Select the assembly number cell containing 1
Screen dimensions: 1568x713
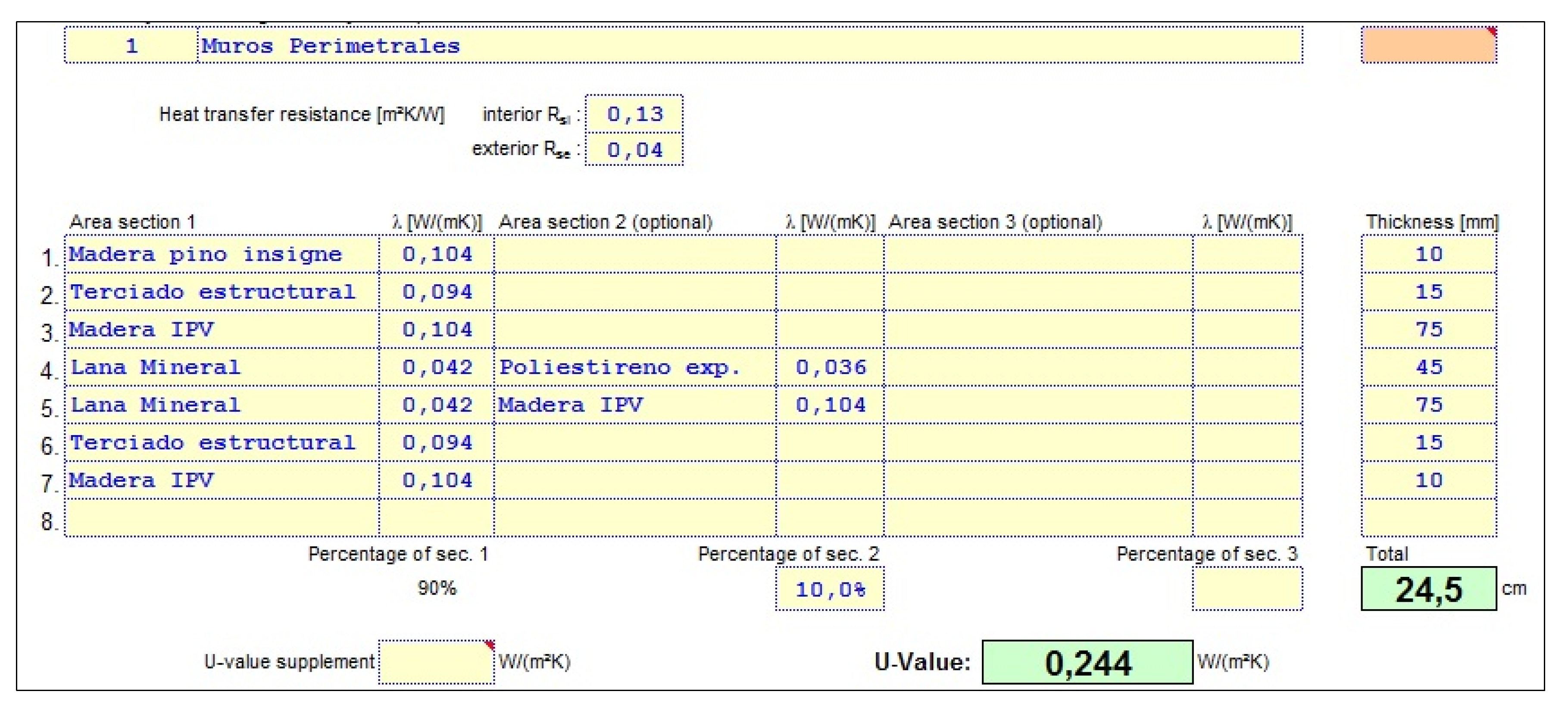click(131, 45)
